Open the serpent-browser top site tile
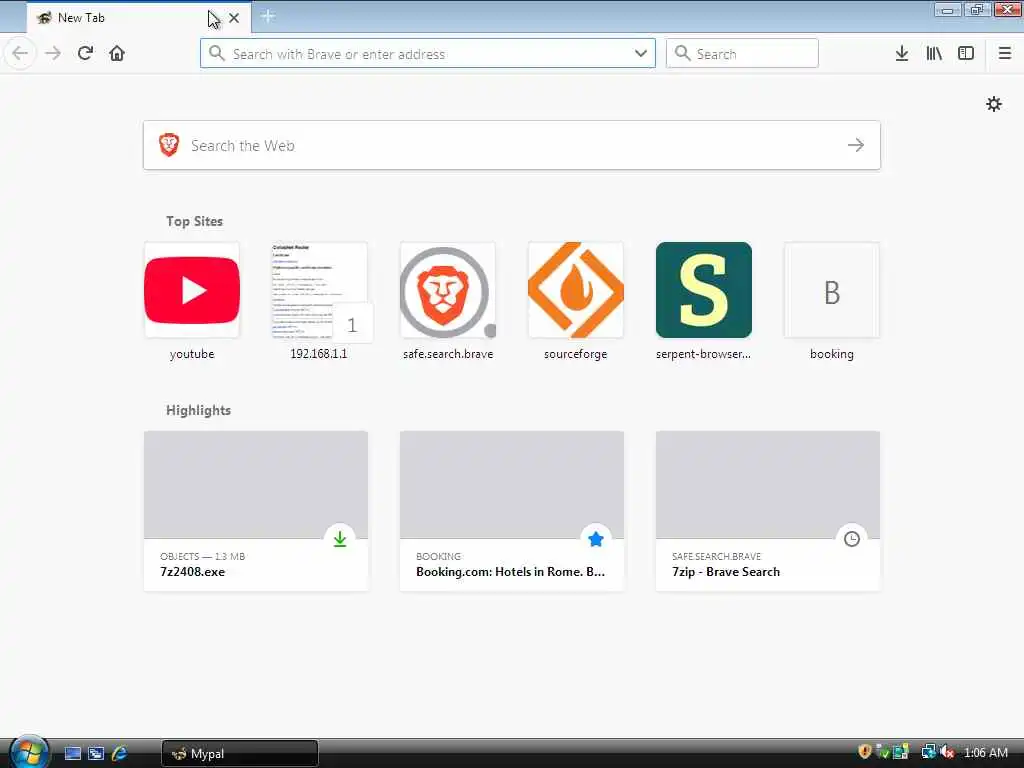Screen dimensions: 1024x768 pos(703,290)
